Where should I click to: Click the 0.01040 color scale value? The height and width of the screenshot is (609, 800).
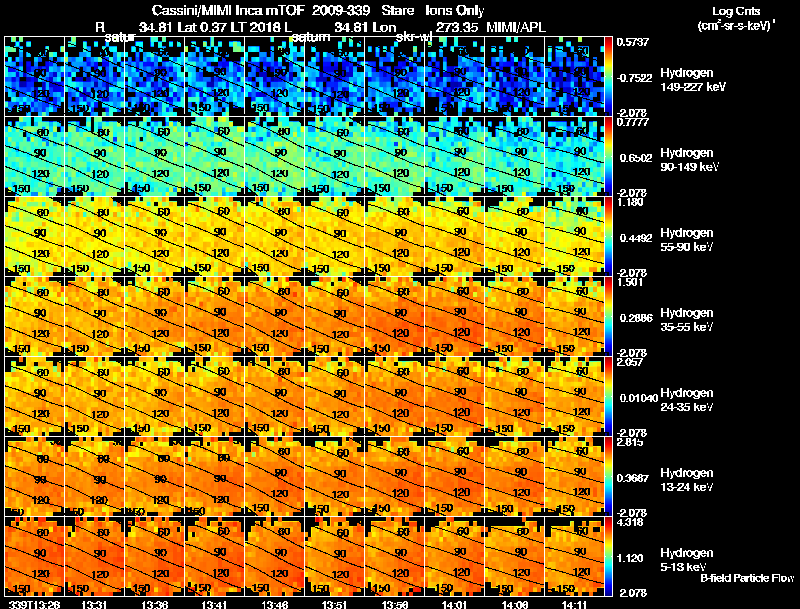[x=638, y=398]
